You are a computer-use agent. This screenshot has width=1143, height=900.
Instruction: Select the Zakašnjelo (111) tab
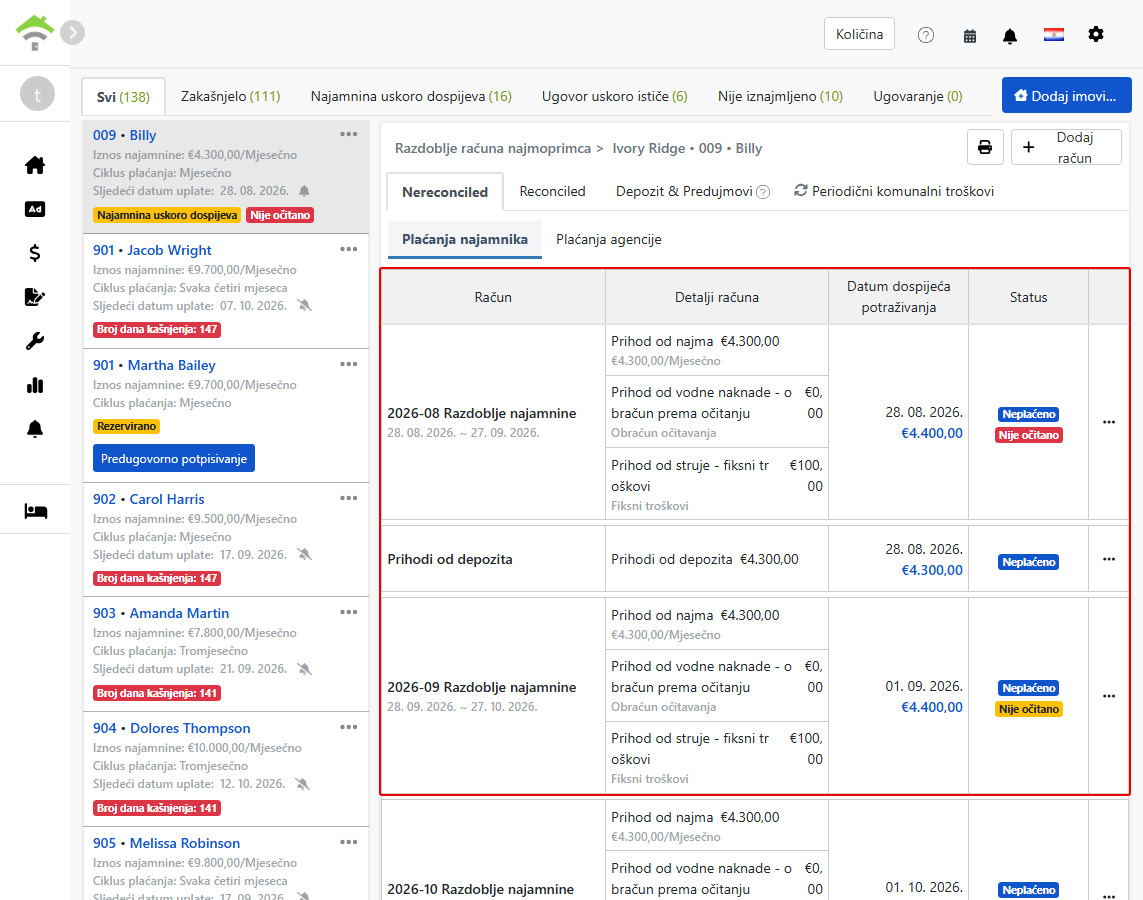click(230, 96)
